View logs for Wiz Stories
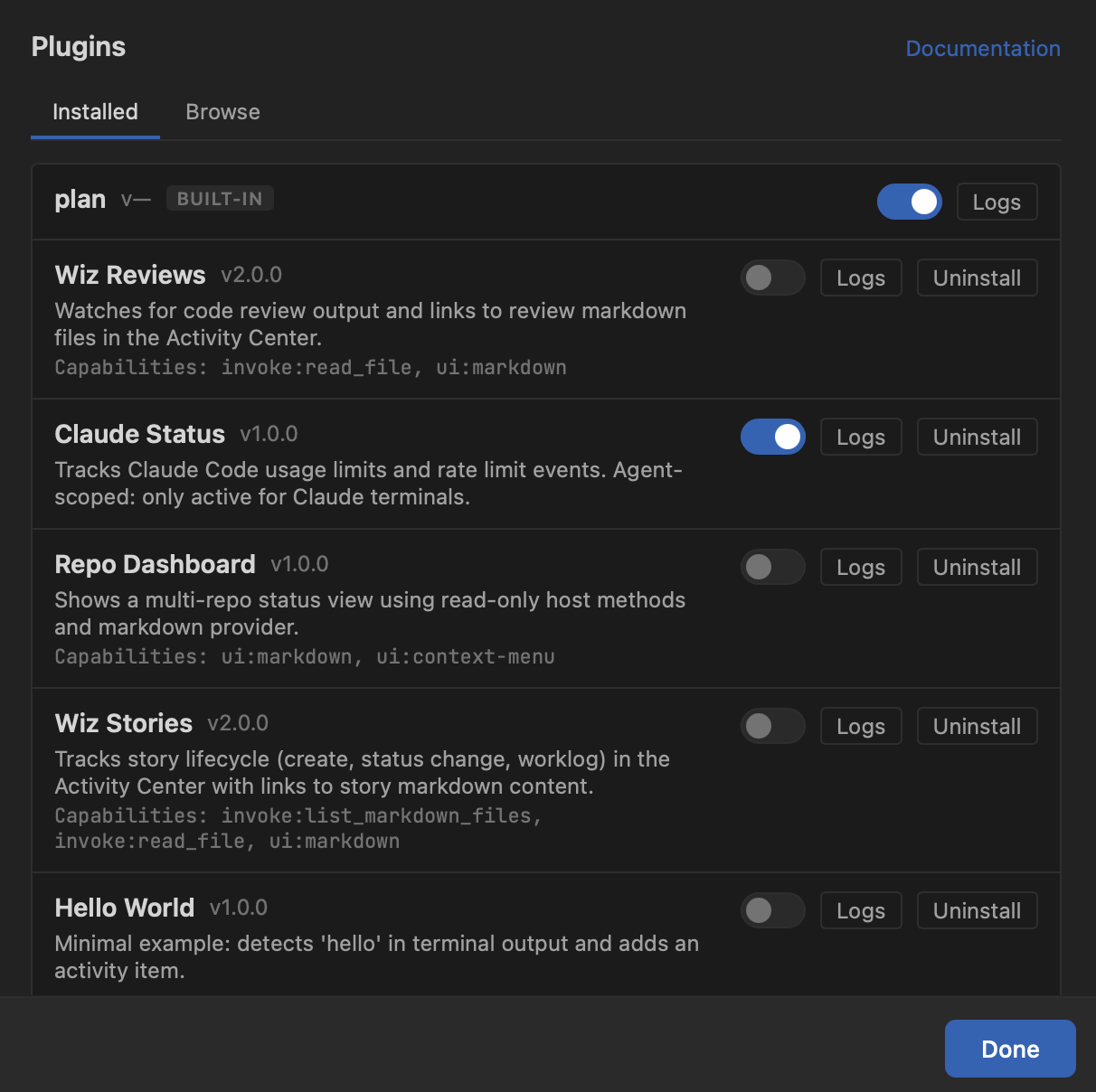Viewport: 1096px width, 1092px height. point(860,726)
